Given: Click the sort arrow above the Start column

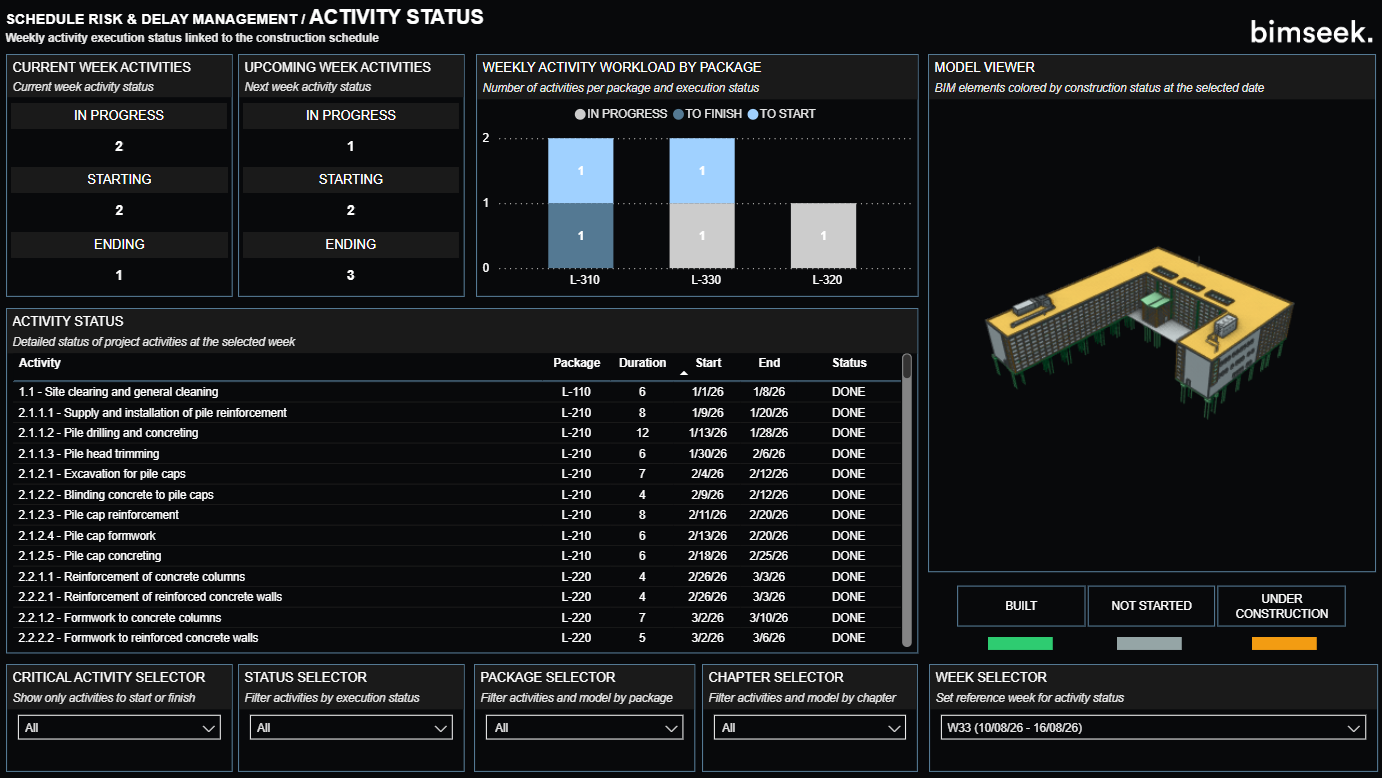Looking at the screenshot, I should point(683,372).
